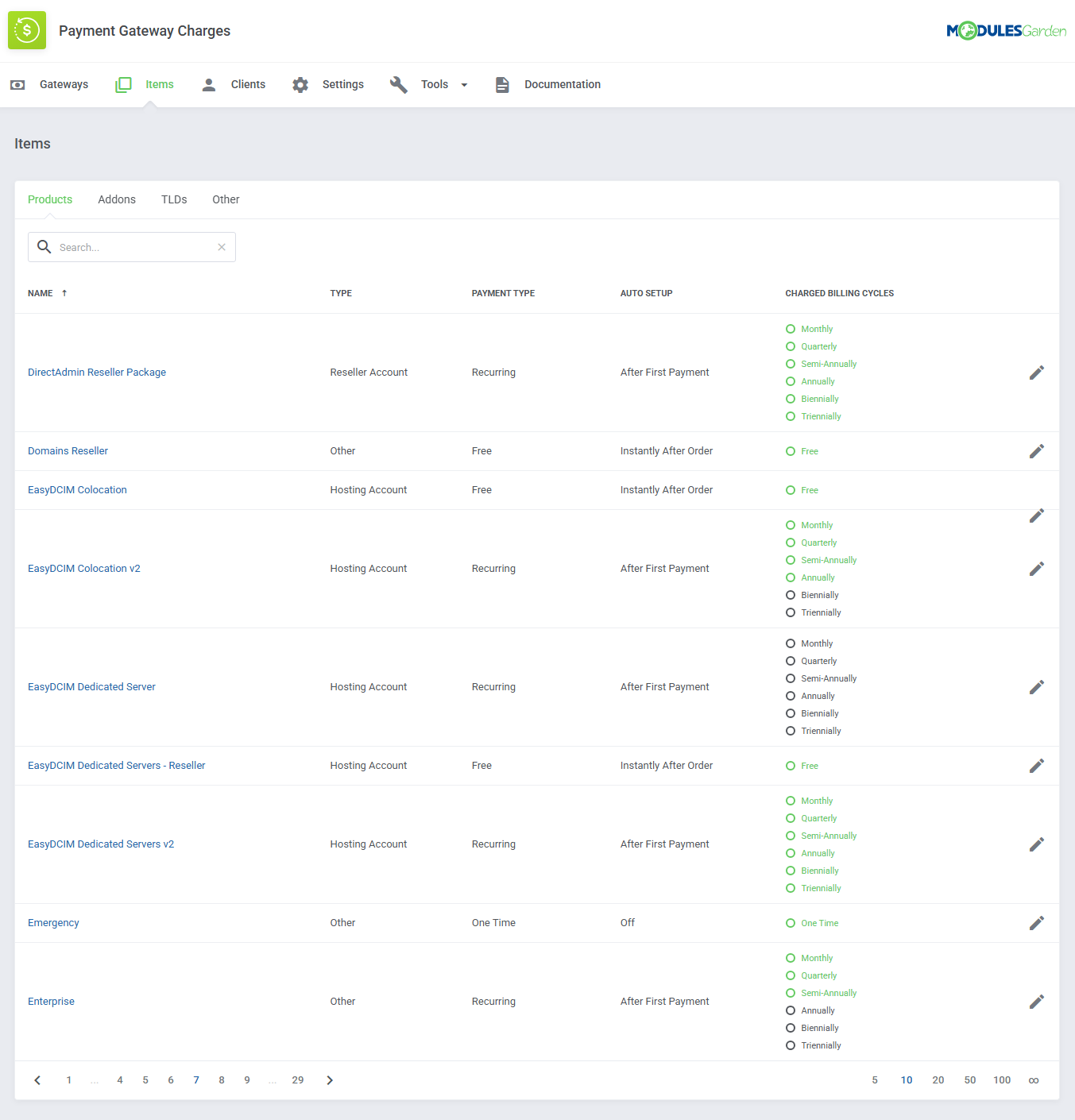
Task: Open the Gateways section icon
Action: point(17,84)
